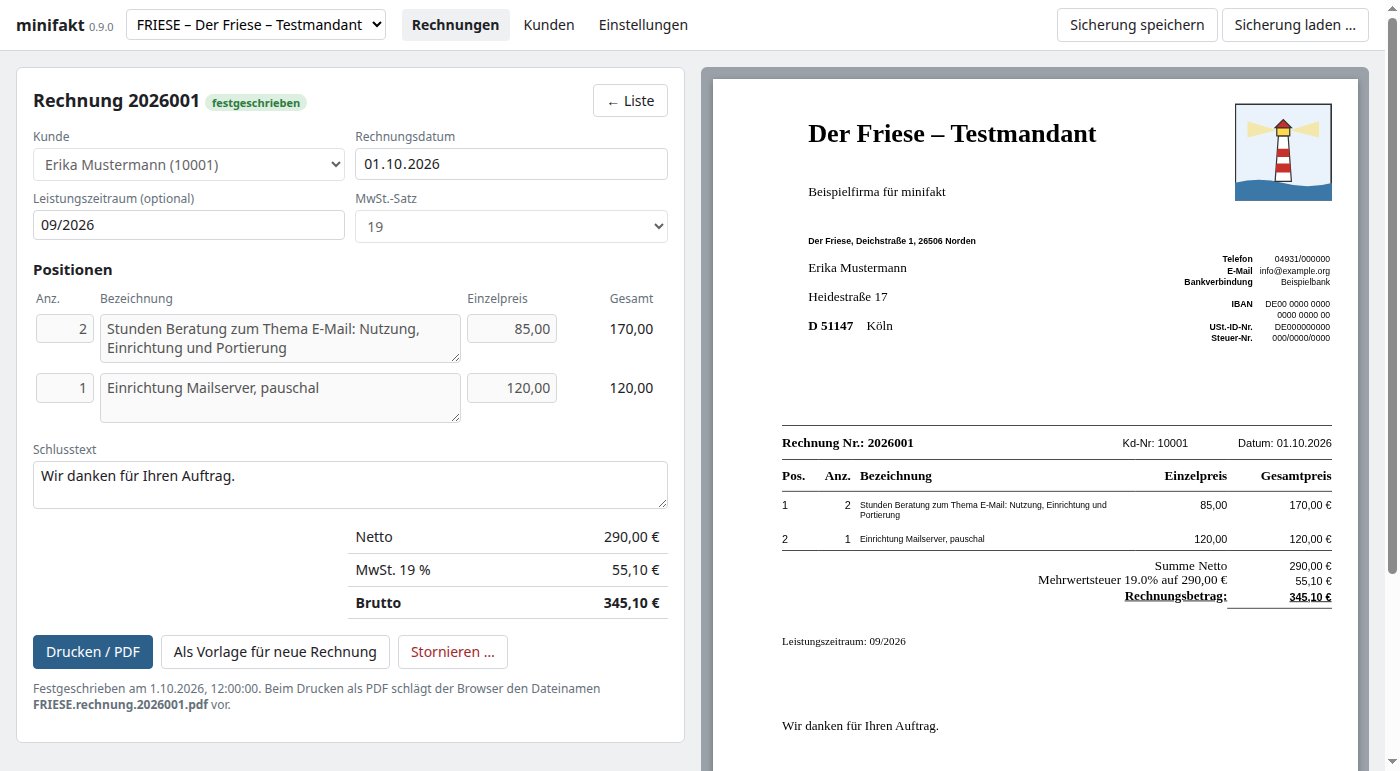Go to the Einstellungen tab
This screenshot has height=771, width=1400.
tap(643, 25)
